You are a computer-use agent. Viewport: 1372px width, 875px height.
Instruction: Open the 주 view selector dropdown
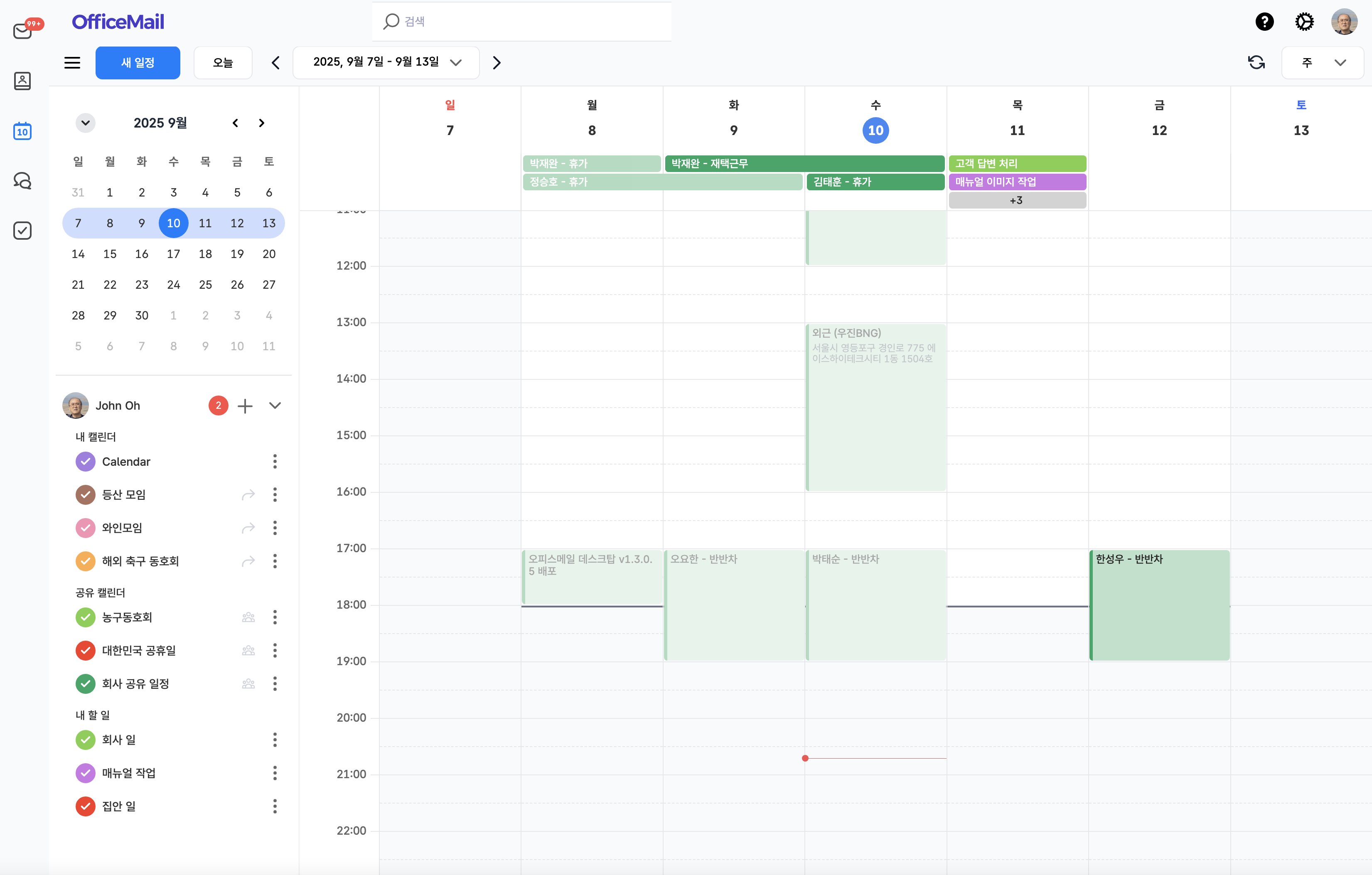(x=1322, y=63)
